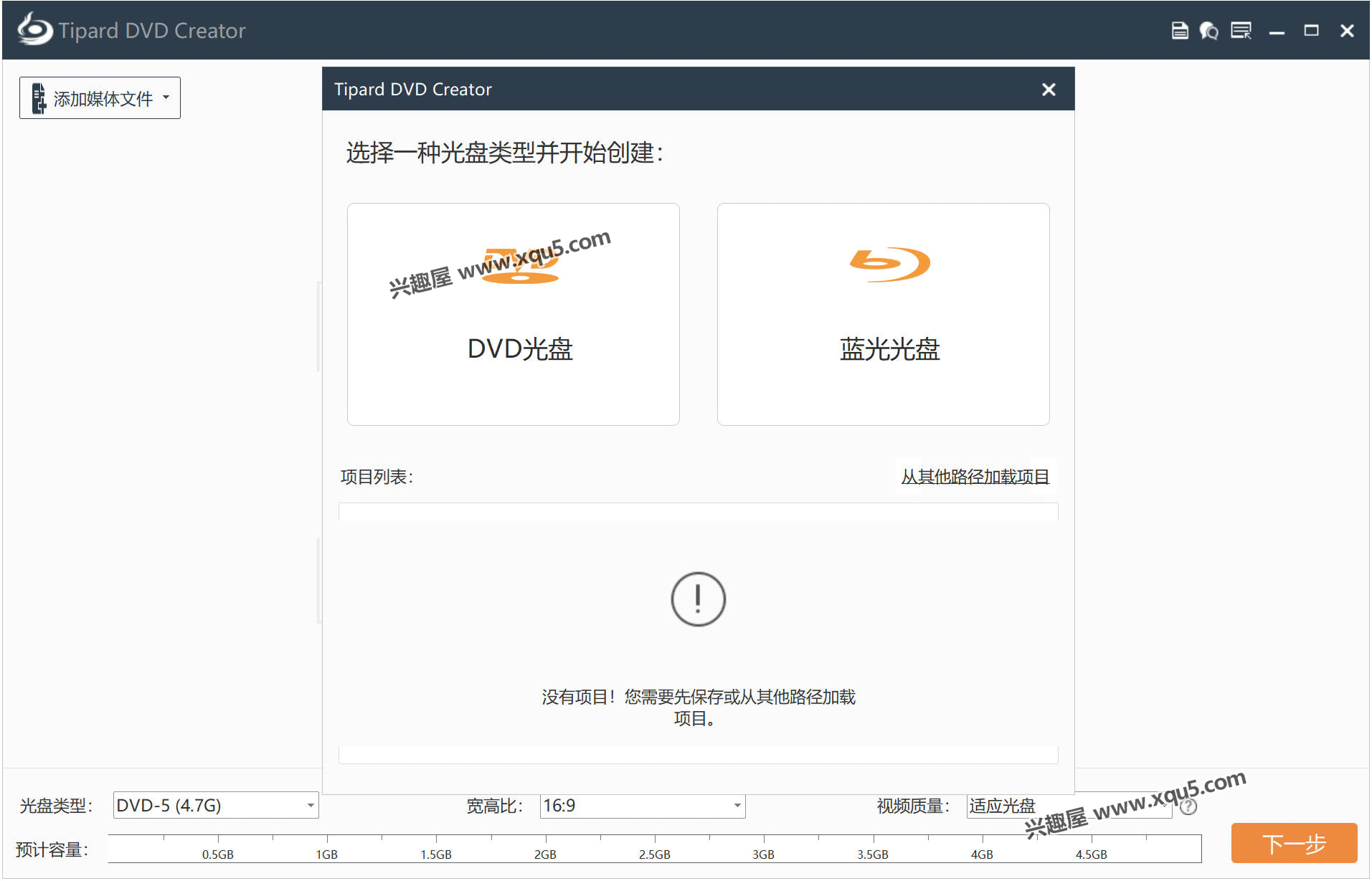The width and height of the screenshot is (1372, 881).
Task: Click the orange 下一步 button
Action: tap(1294, 843)
